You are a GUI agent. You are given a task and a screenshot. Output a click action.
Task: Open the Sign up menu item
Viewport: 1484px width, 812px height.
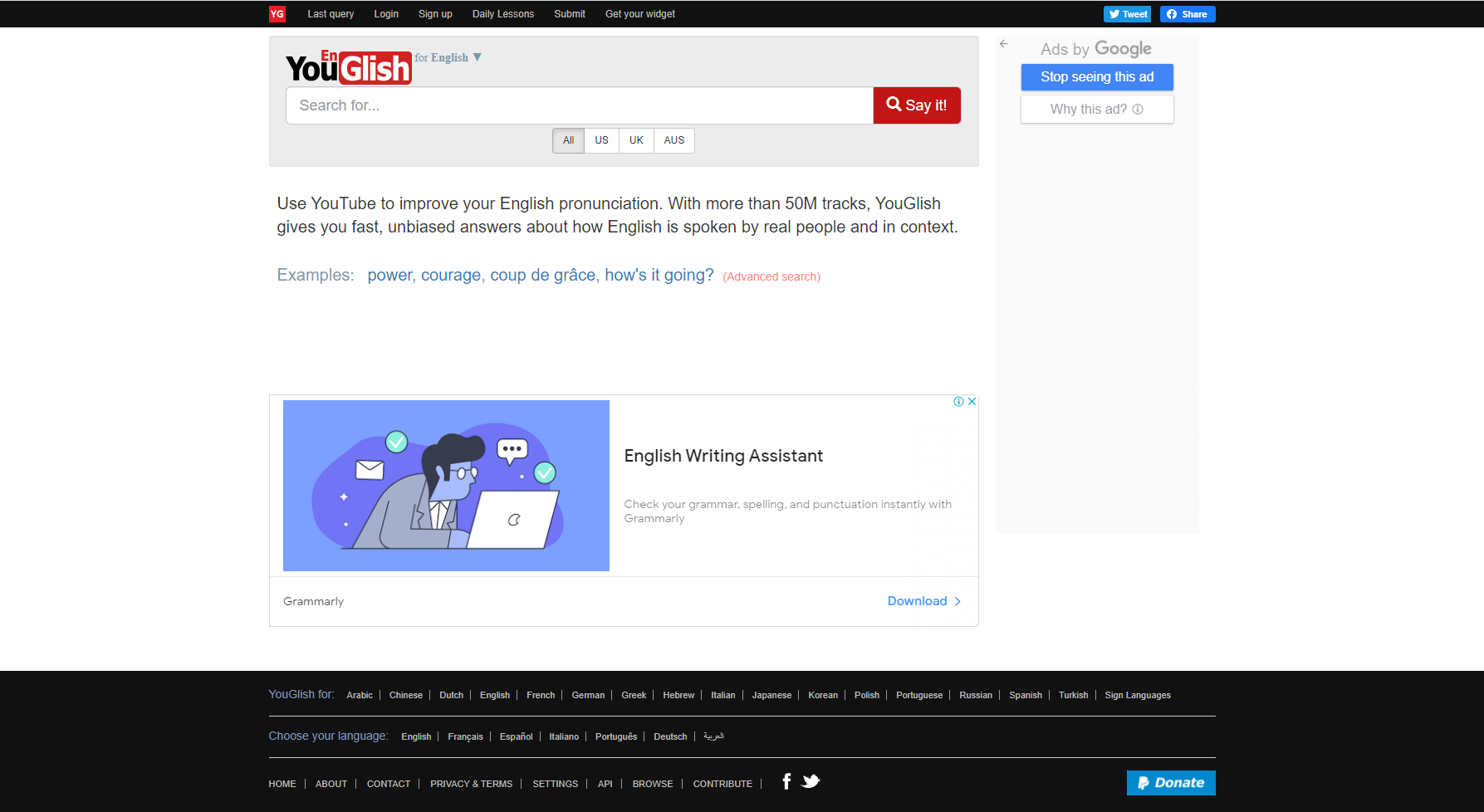point(435,14)
